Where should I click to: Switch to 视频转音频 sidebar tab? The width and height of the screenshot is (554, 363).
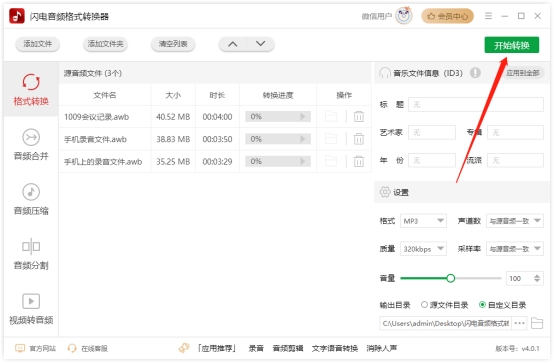tap(31, 308)
